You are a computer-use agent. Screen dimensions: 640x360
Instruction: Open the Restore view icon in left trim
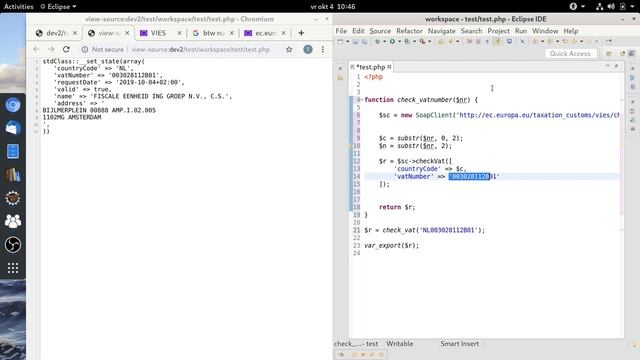point(340,69)
